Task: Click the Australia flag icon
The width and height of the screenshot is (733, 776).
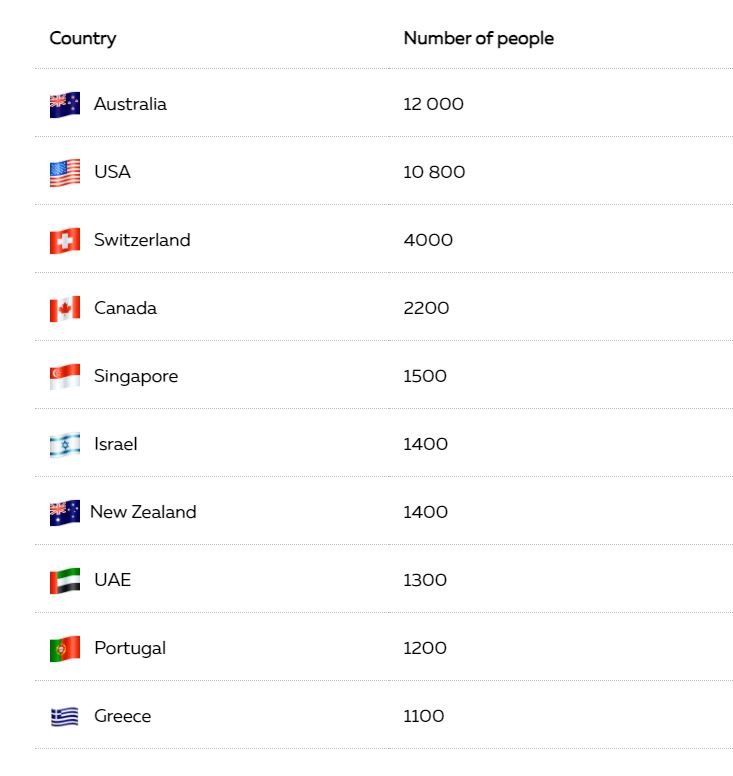Action: pyautogui.click(x=65, y=104)
